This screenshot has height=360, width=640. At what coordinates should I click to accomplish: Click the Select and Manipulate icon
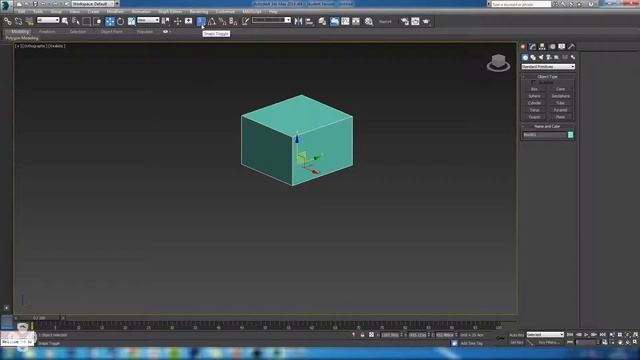[177, 21]
